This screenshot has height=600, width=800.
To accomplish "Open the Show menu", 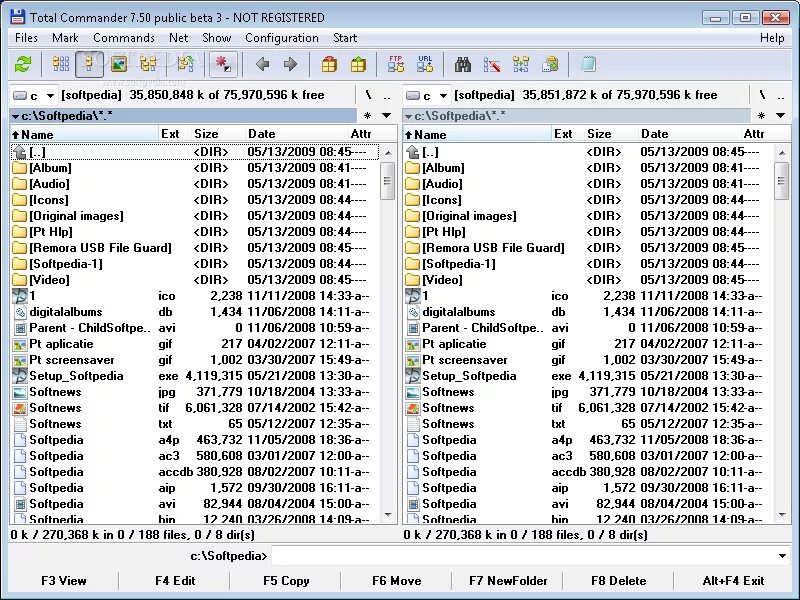I will coord(216,38).
